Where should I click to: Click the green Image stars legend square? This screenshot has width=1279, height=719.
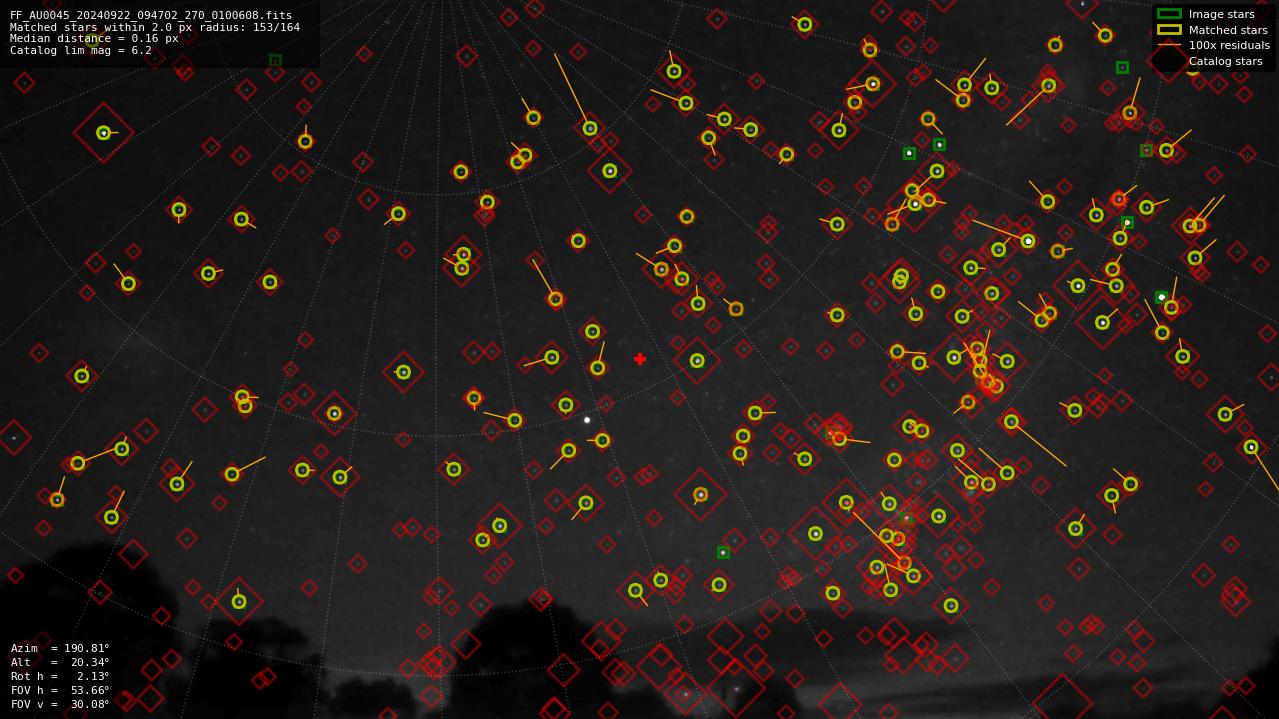(1169, 14)
